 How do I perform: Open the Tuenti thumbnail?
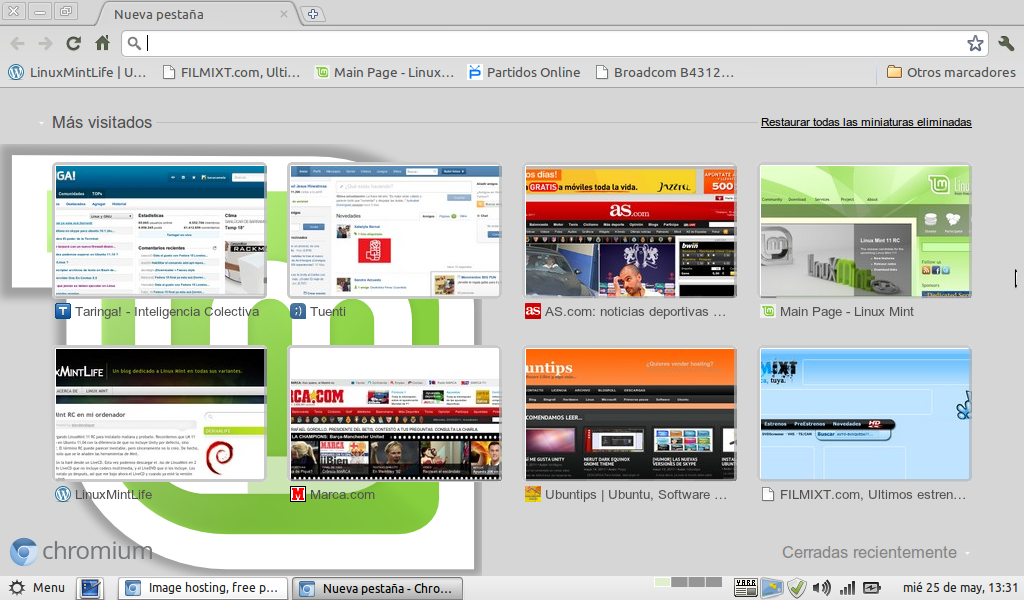[394, 230]
